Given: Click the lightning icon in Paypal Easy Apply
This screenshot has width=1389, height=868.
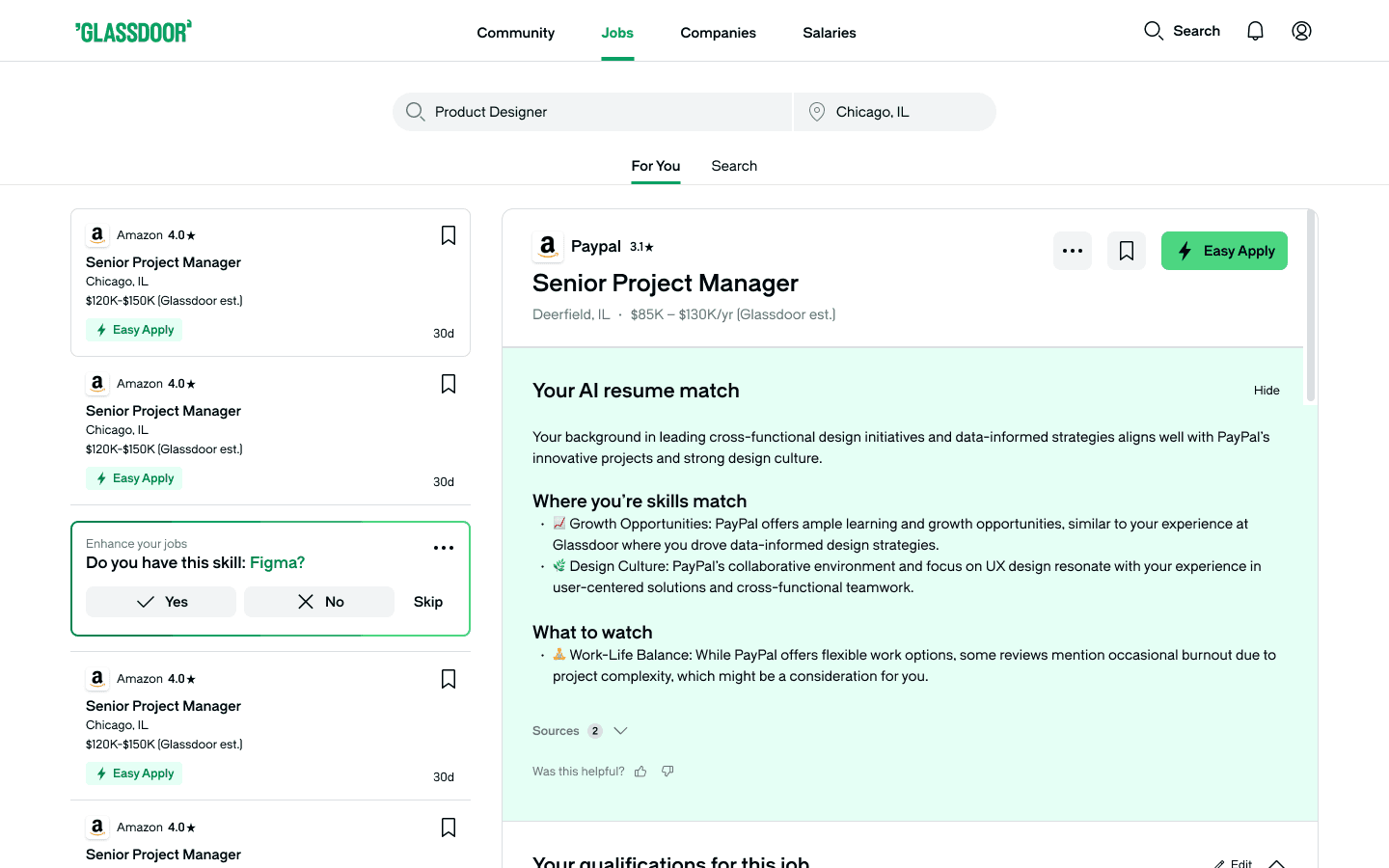Looking at the screenshot, I should [1185, 251].
